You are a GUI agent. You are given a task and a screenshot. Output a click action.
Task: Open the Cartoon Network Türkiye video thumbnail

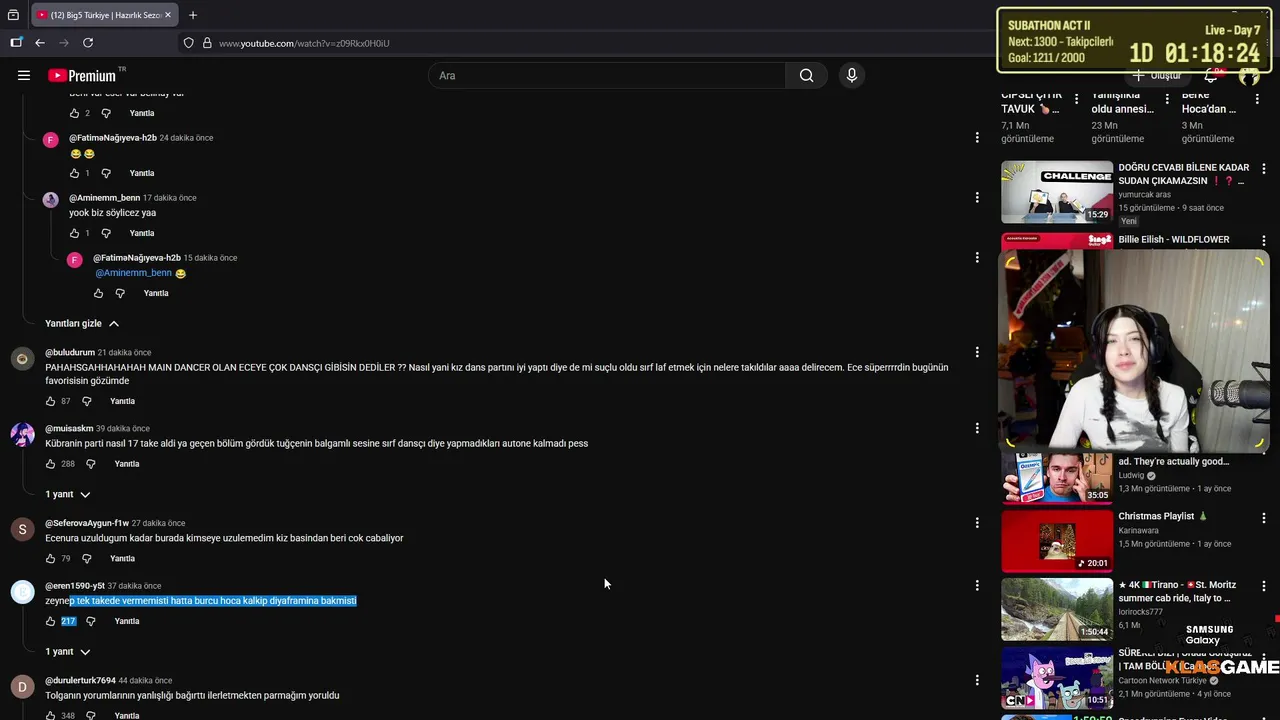pos(1057,677)
